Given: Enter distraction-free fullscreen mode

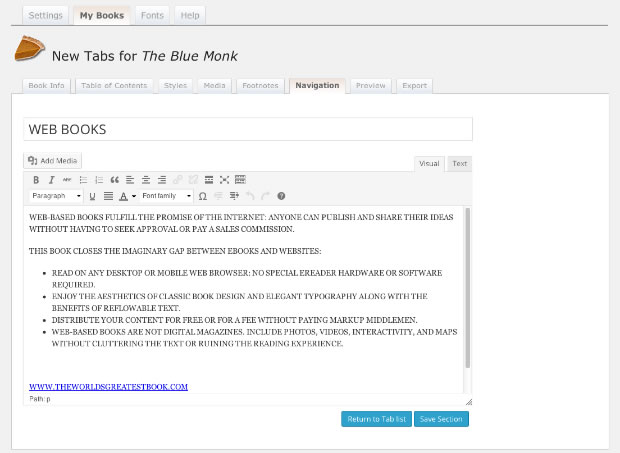Looking at the screenshot, I should (224, 180).
